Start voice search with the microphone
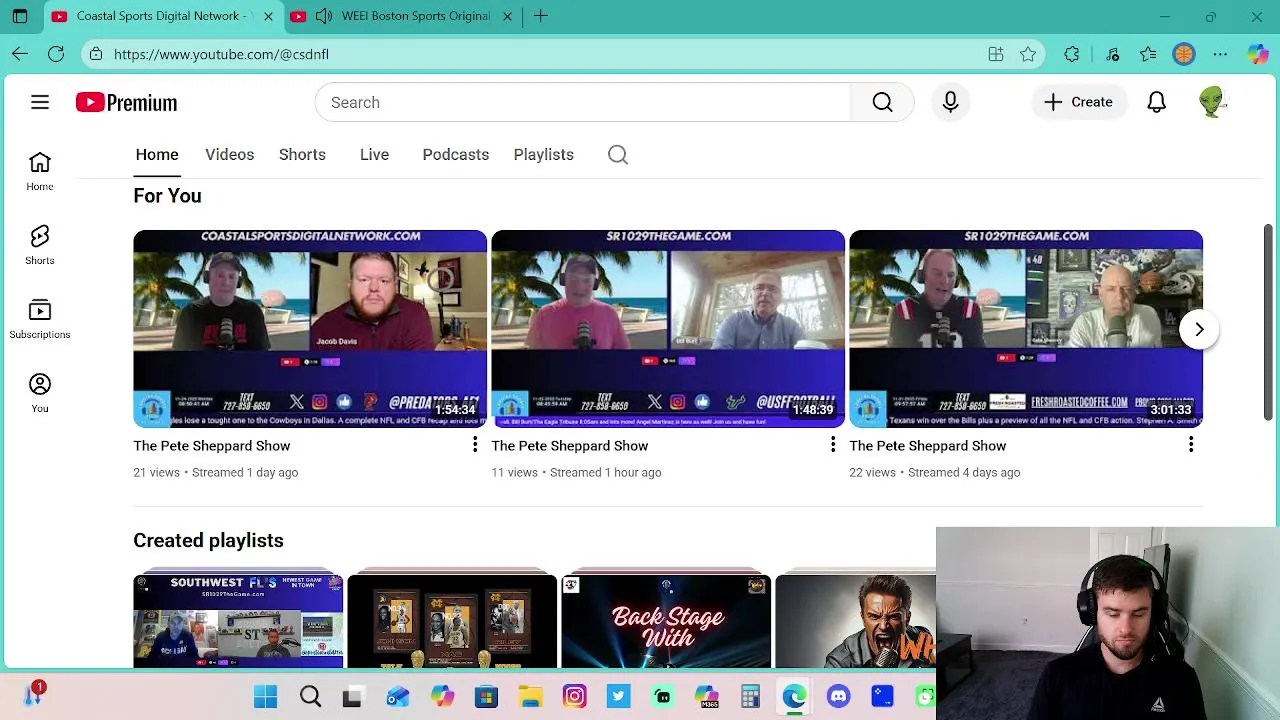Viewport: 1280px width, 720px height. coord(950,102)
